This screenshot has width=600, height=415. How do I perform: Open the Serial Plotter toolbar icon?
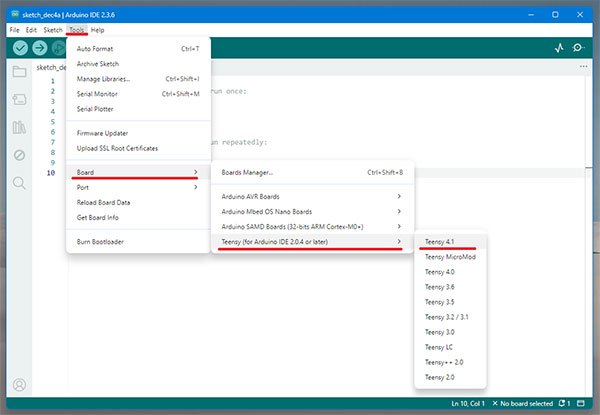[558, 48]
